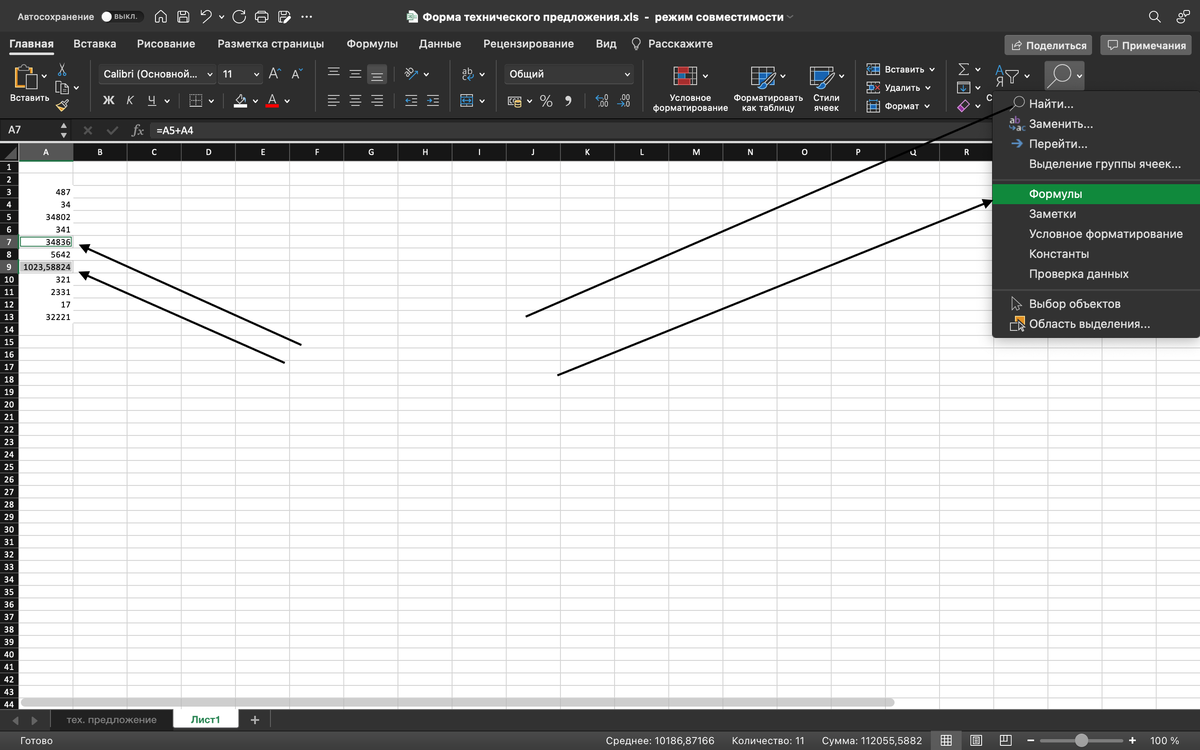
Task: Align text to the right
Action: (377, 100)
